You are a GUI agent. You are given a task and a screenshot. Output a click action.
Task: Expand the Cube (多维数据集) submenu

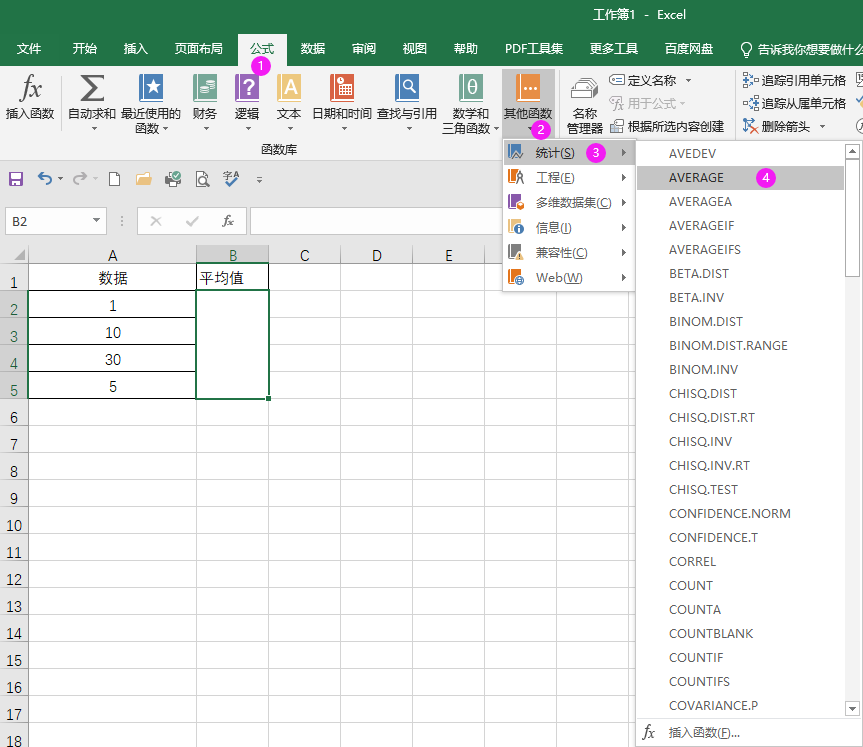point(568,203)
